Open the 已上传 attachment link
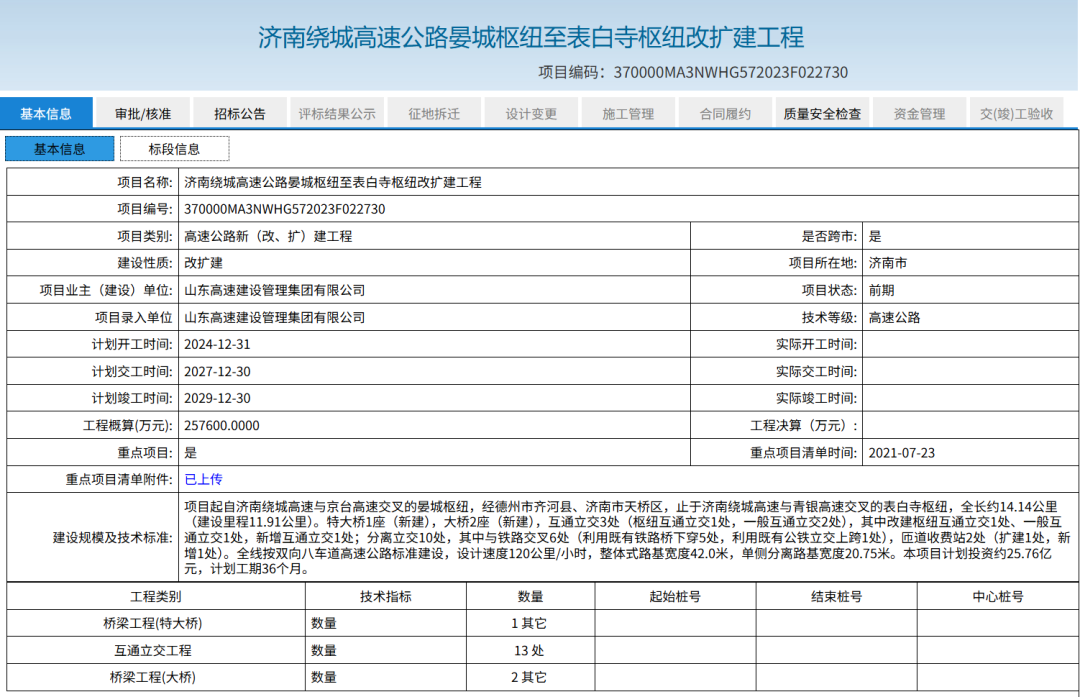Image resolution: width=1080 pixels, height=697 pixels. coord(203,479)
